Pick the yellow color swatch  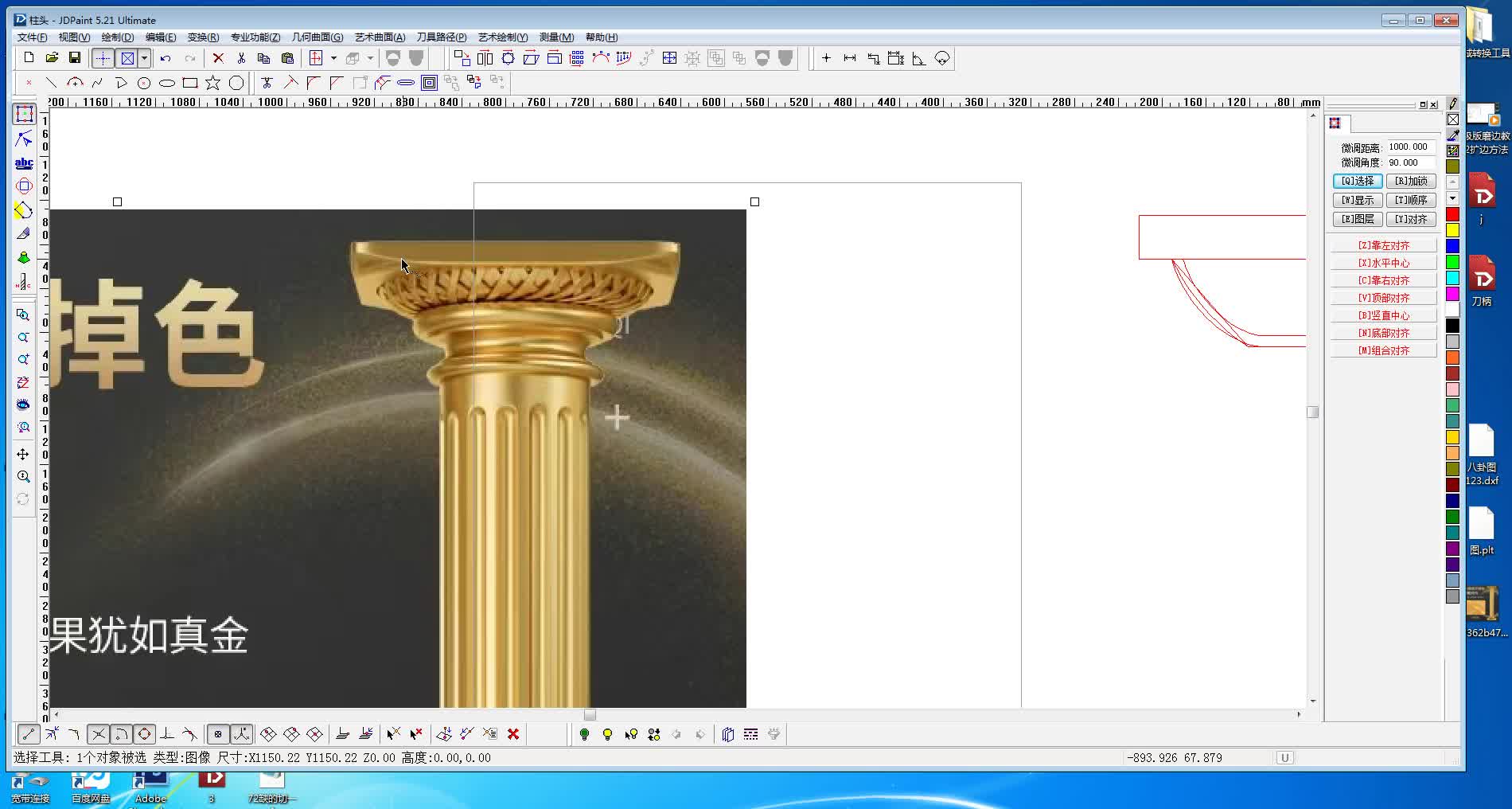1452,230
